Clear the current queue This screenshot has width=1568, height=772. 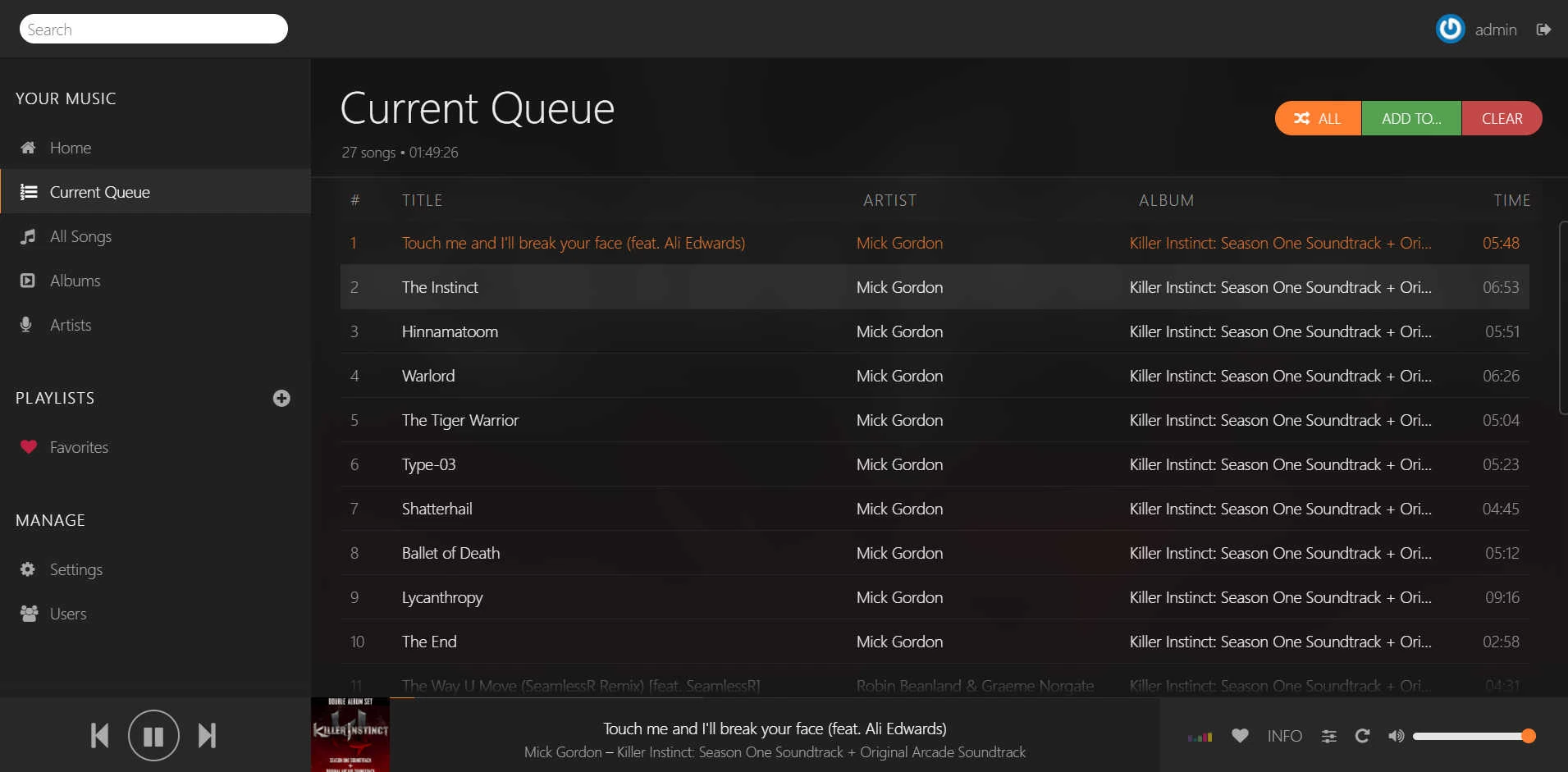click(x=1502, y=118)
